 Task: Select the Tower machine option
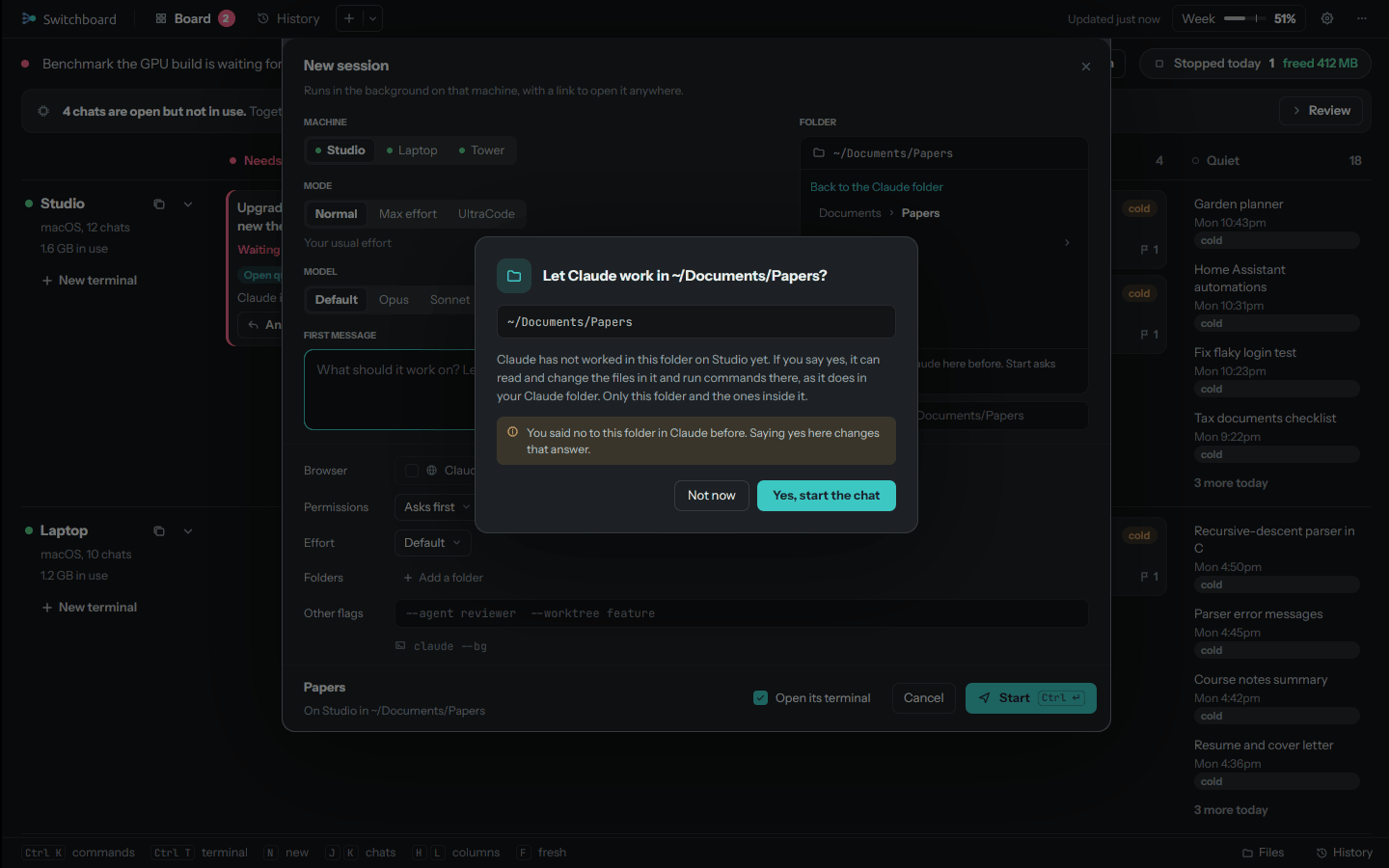pyautogui.click(x=481, y=150)
